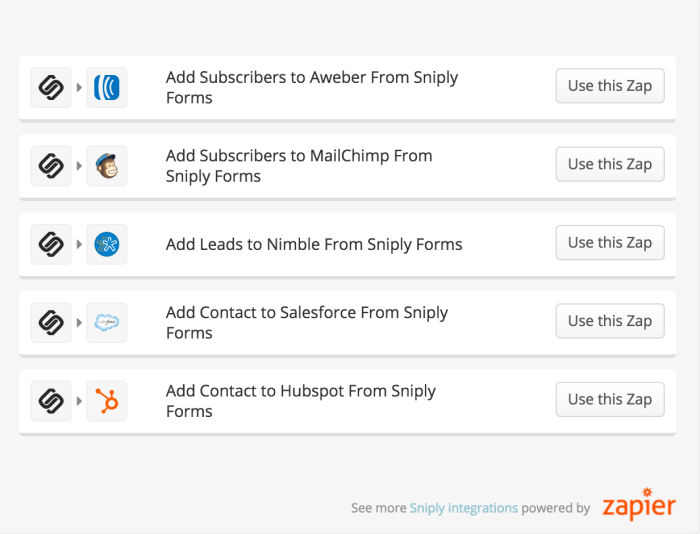Click the Aweber app icon
The image size is (700, 534).
[107, 87]
